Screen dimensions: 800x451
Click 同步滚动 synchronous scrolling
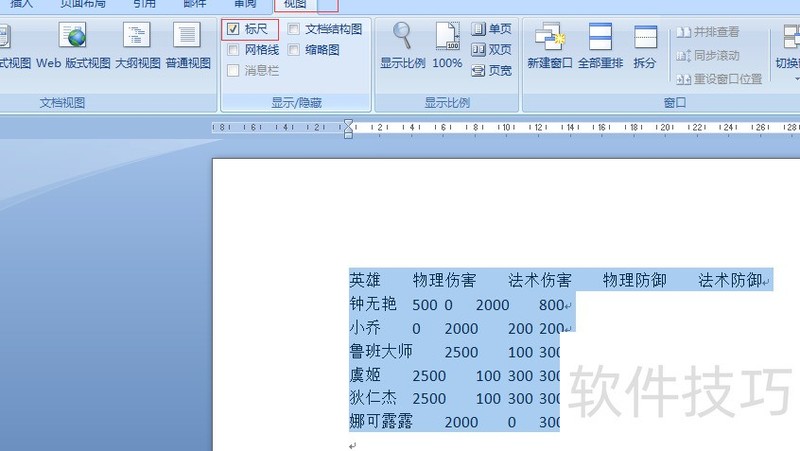pos(707,55)
